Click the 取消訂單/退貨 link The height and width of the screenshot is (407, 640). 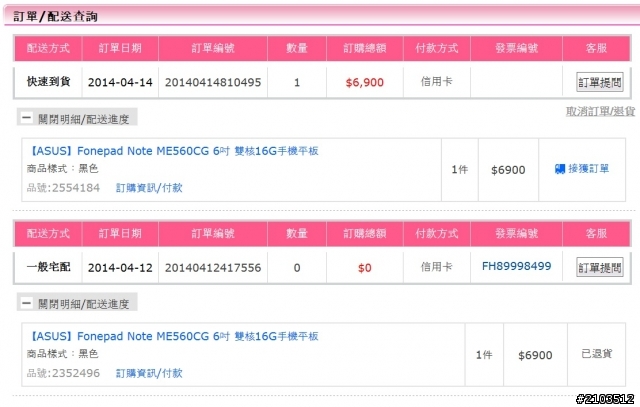click(x=600, y=111)
